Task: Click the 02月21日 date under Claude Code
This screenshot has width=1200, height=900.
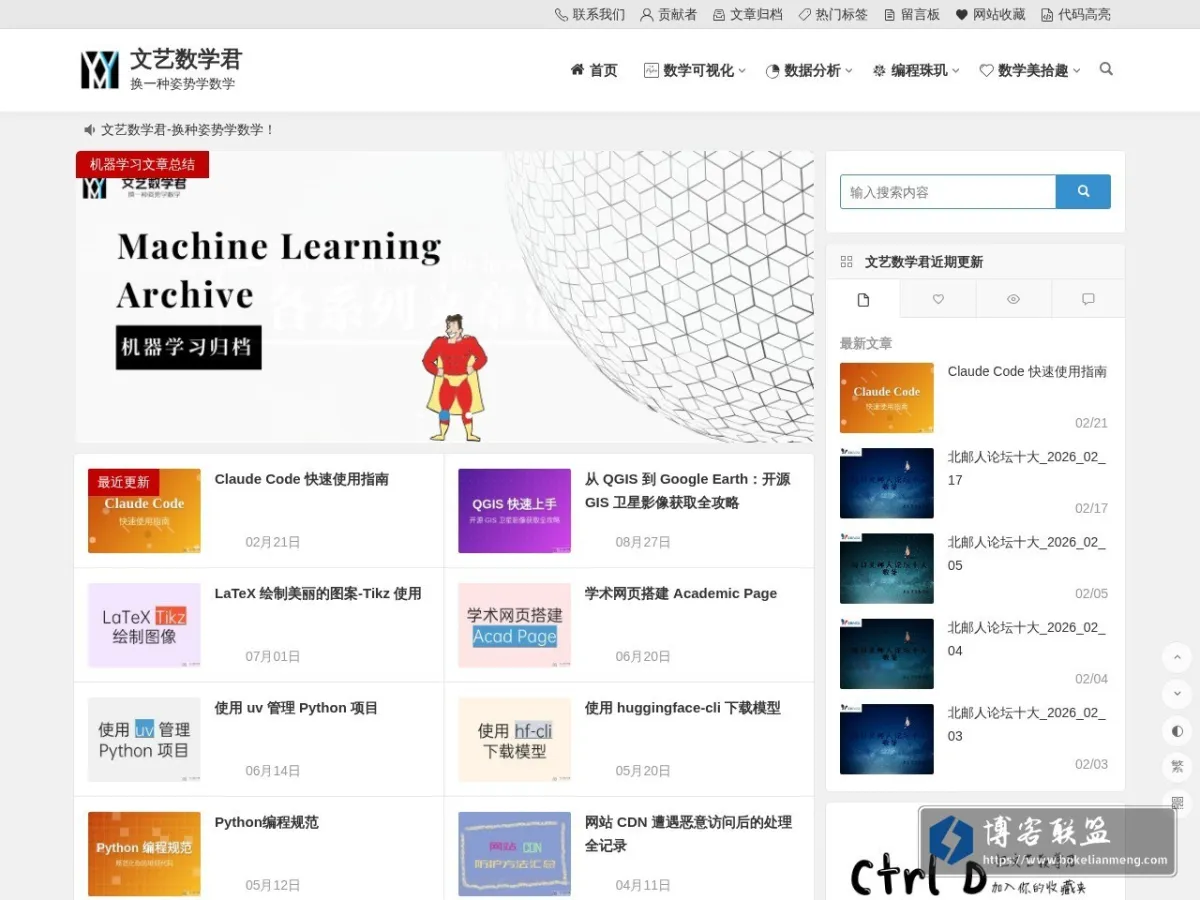Action: click(273, 542)
